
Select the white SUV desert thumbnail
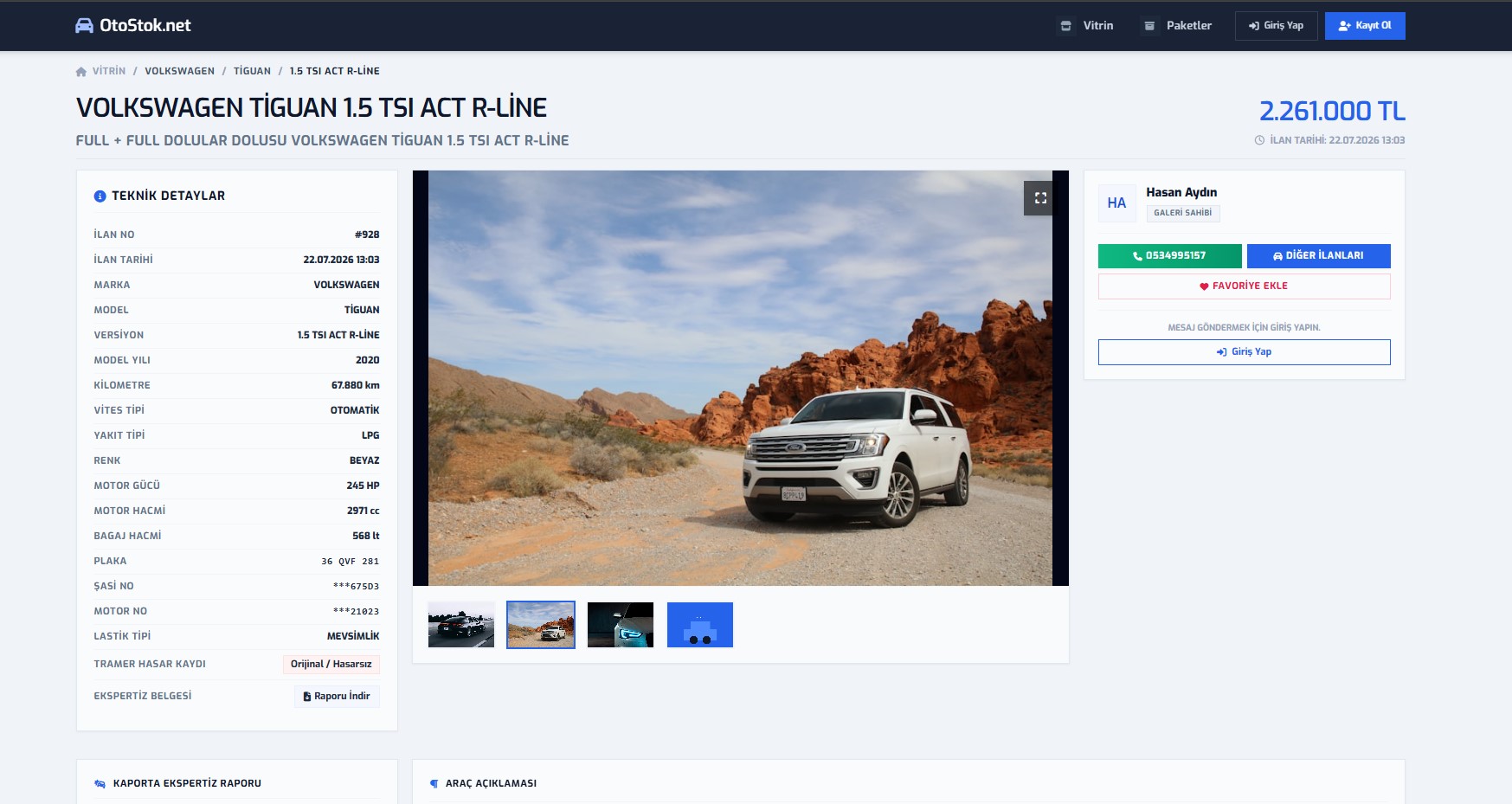541,625
